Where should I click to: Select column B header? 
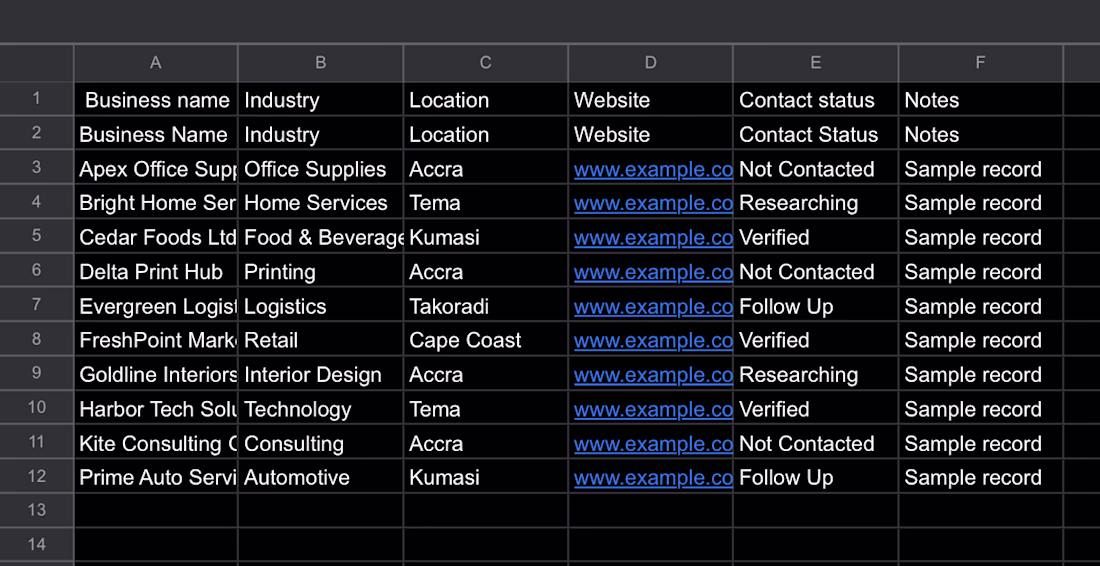click(x=321, y=63)
